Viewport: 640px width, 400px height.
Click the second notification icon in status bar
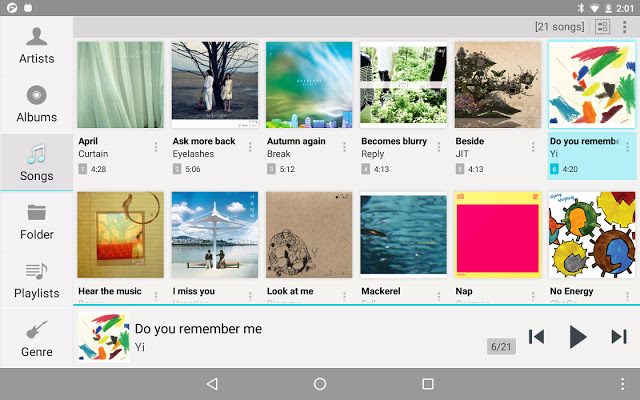click(28, 8)
